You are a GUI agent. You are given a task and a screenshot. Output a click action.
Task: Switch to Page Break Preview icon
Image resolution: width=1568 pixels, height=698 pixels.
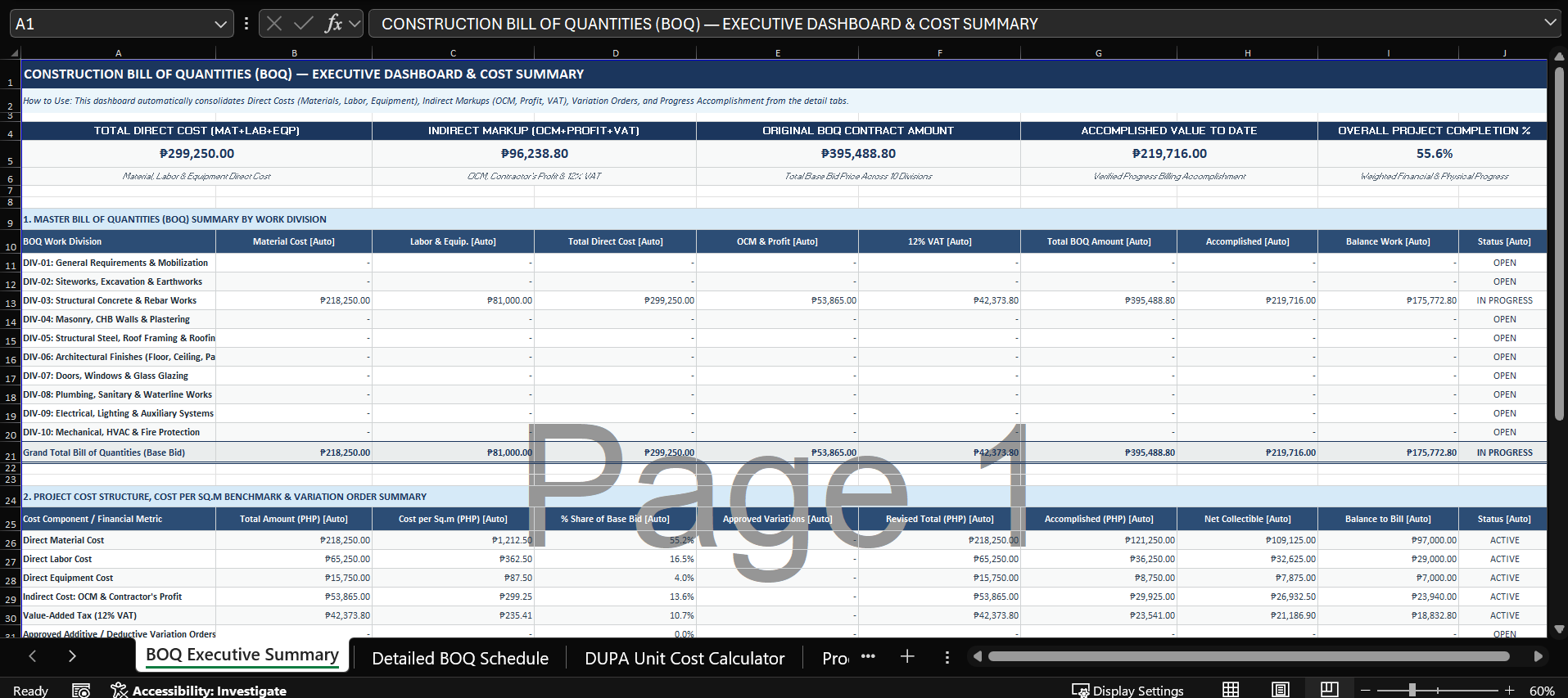click(1330, 690)
